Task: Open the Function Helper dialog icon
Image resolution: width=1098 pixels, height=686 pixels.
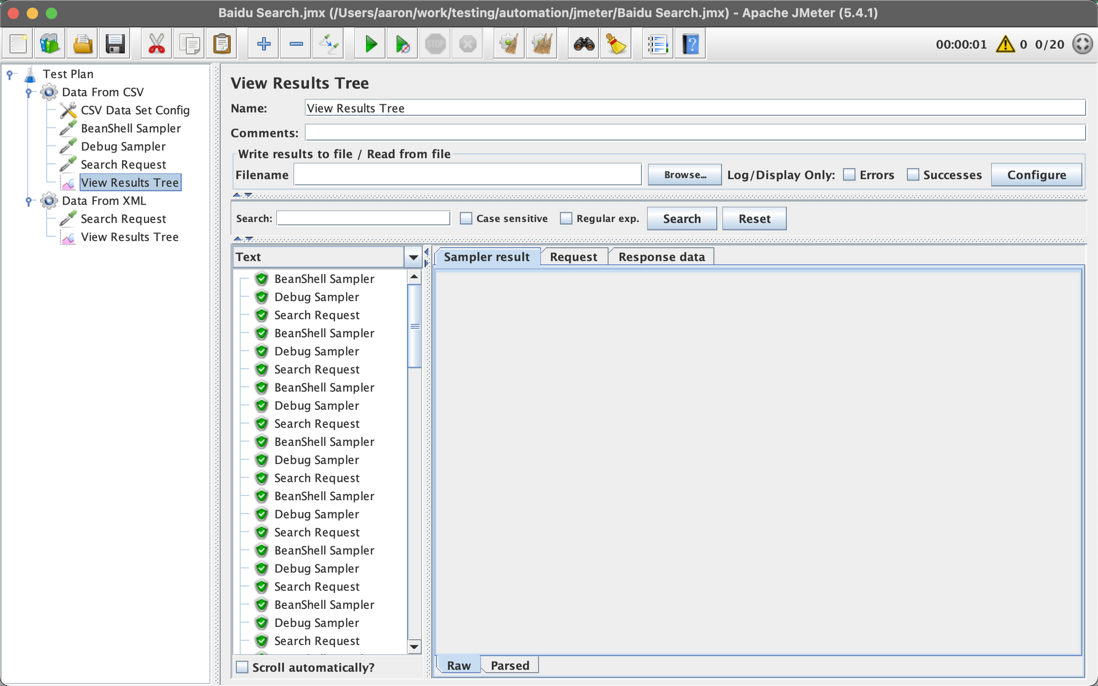Action: 658,44
